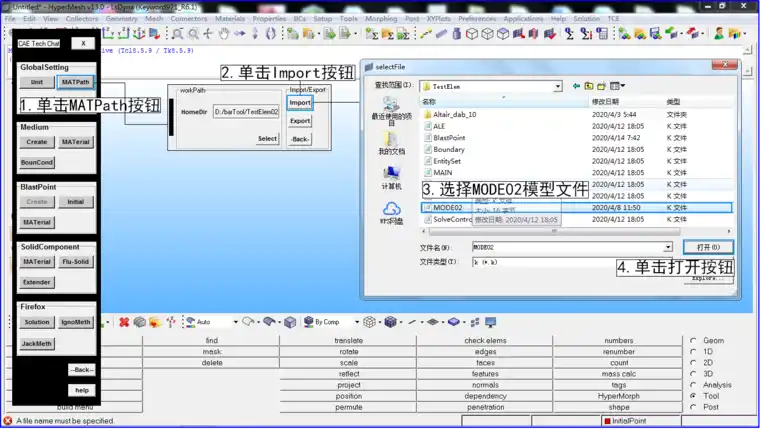This screenshot has height=429, width=760.
Task: Open the renumber panel
Action: click(618, 351)
